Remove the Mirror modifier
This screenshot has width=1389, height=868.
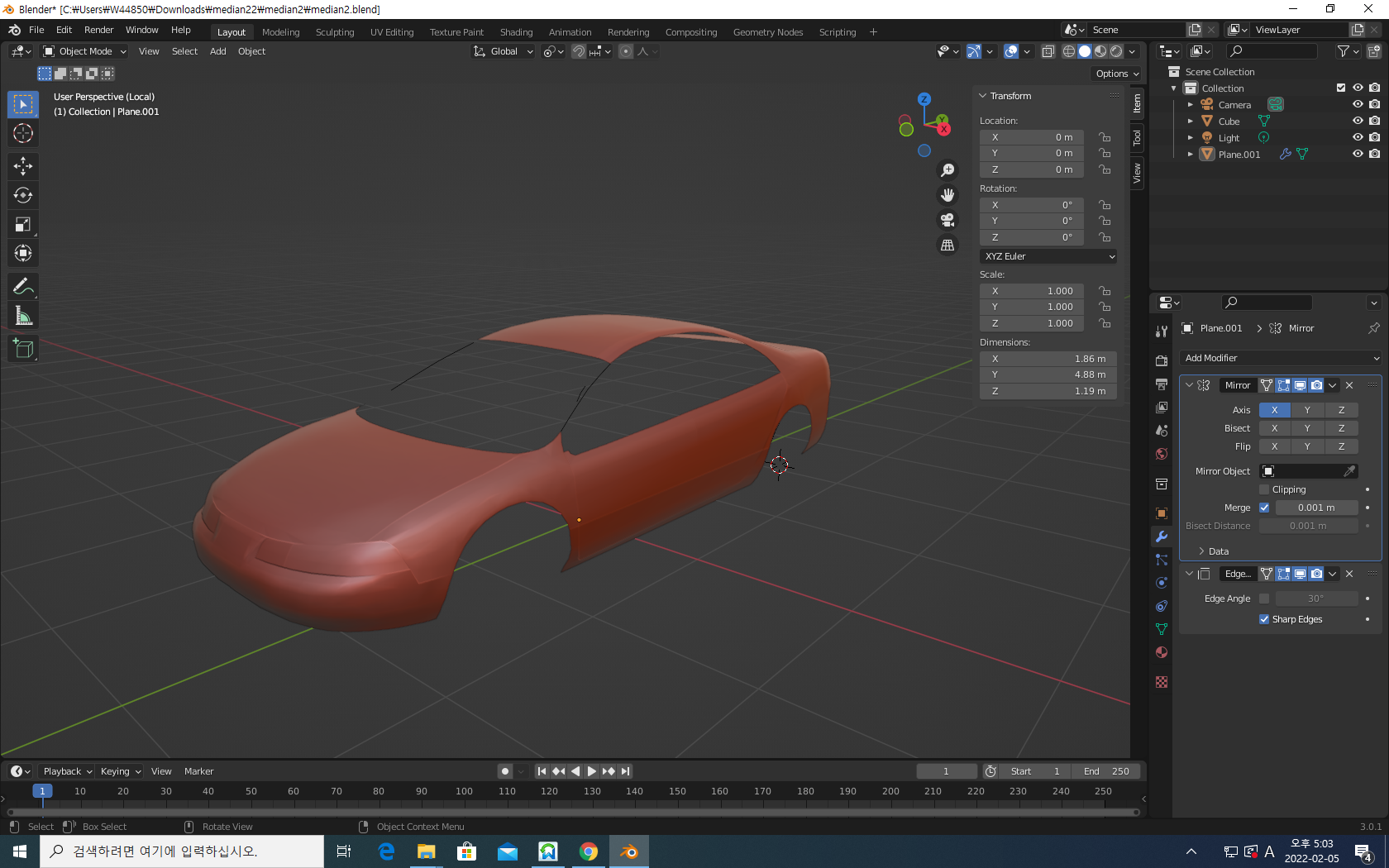pos(1349,385)
